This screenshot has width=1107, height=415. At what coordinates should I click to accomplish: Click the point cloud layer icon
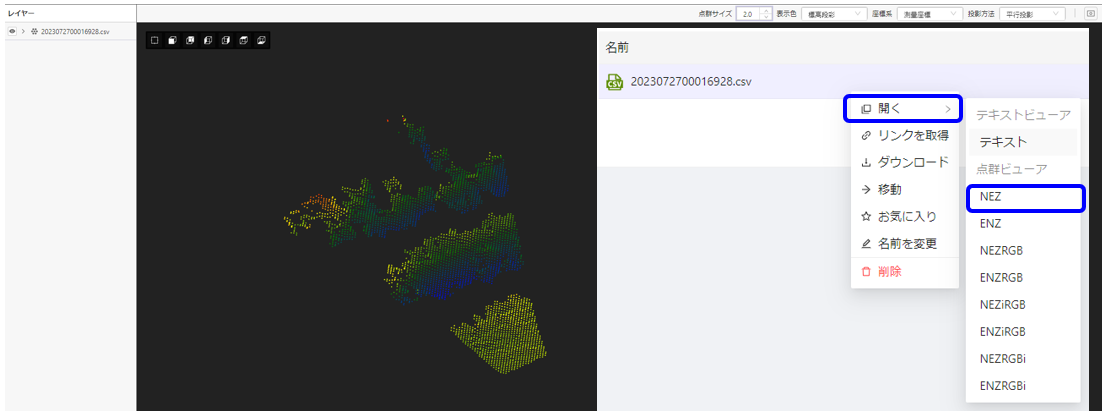[x=35, y=32]
